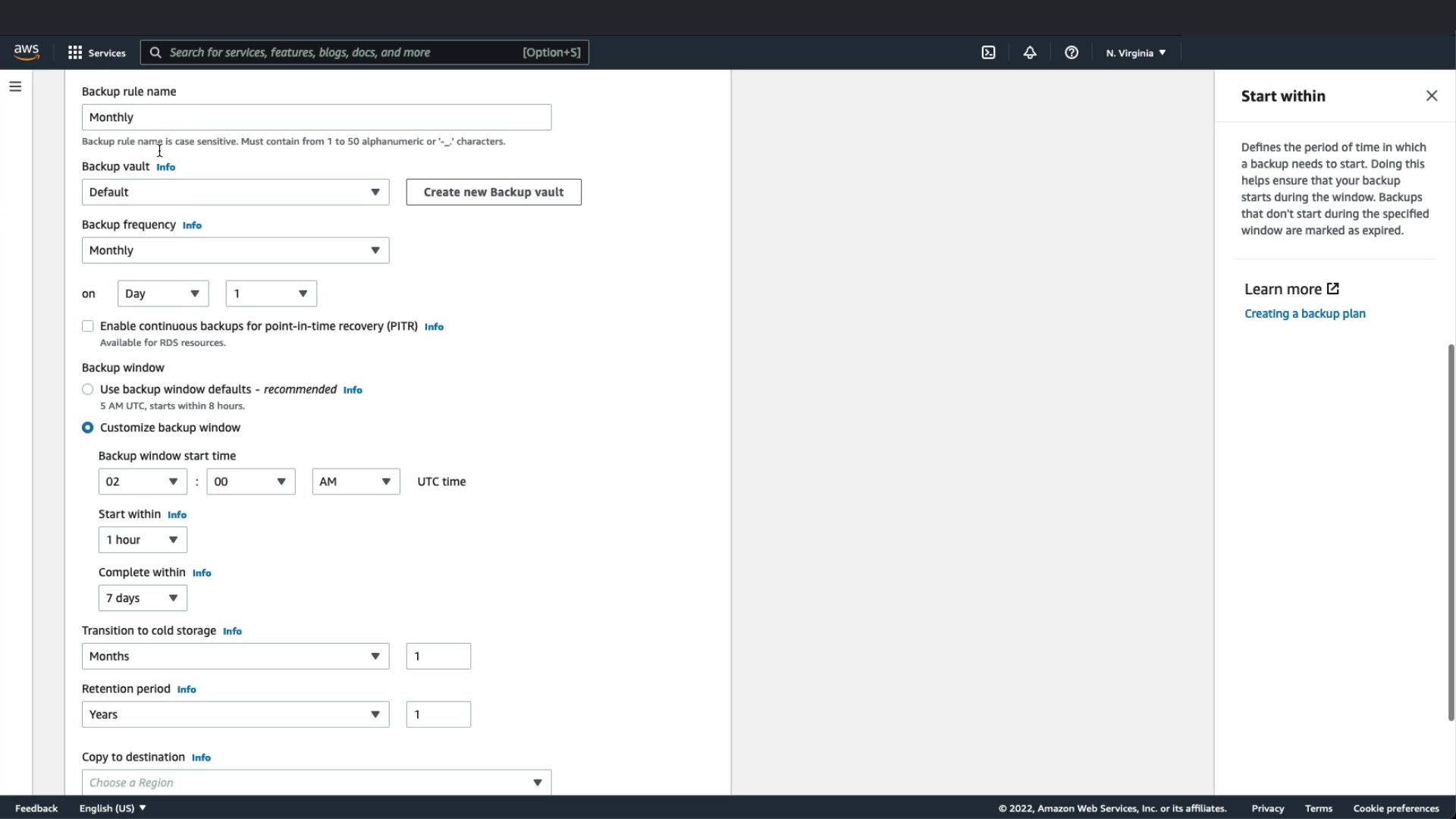
Task: Open the Retention period Years dropdown
Action: [235, 714]
